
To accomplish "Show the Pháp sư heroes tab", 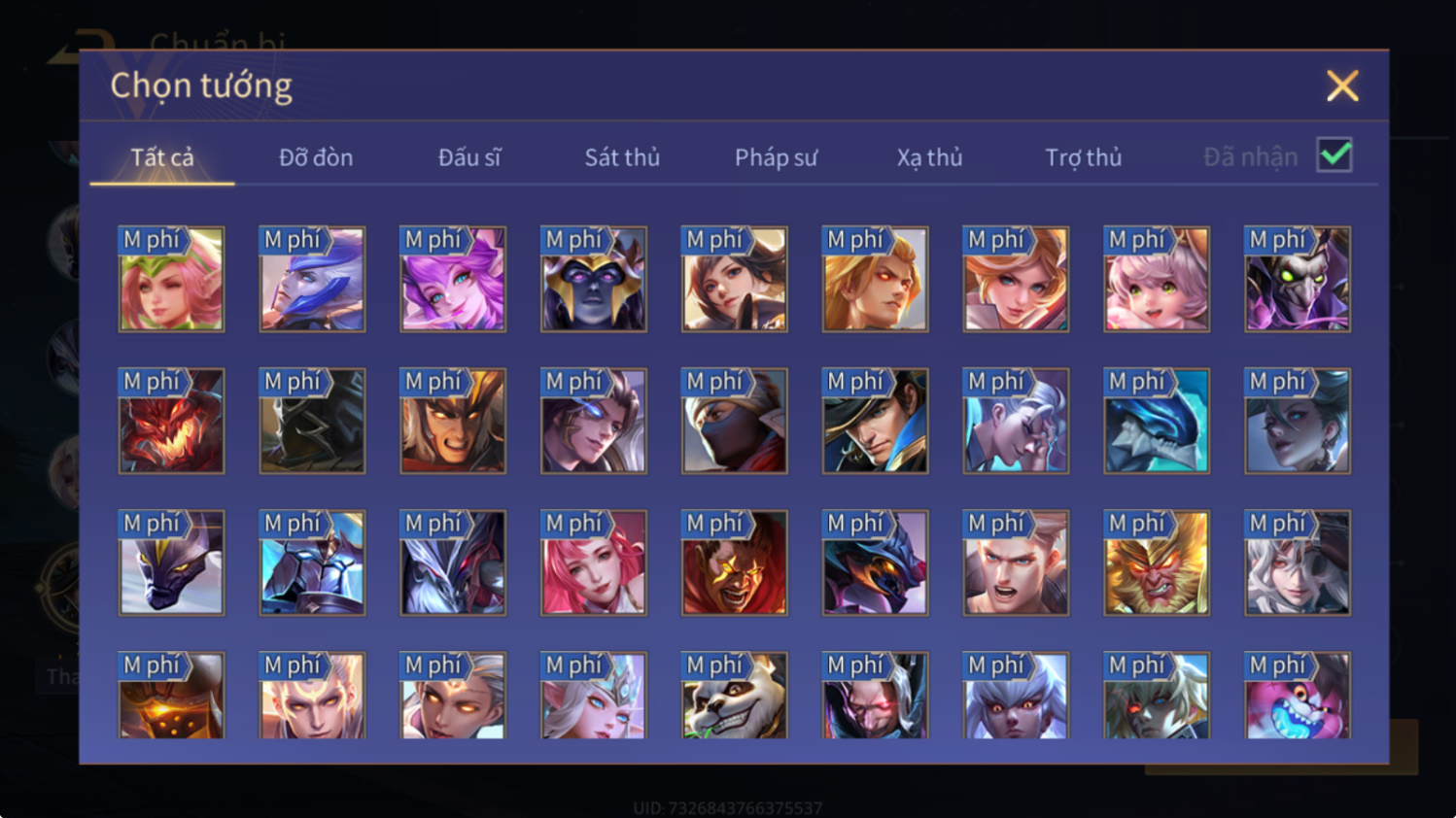I will pos(776,157).
